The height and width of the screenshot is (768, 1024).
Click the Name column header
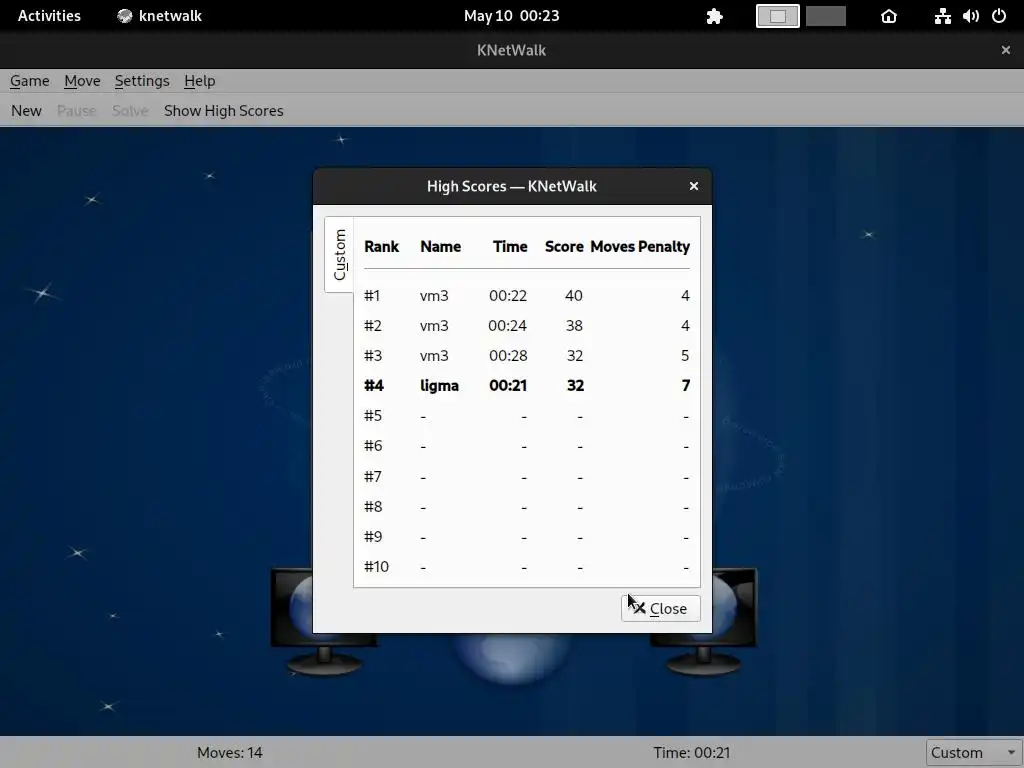pyautogui.click(x=440, y=246)
